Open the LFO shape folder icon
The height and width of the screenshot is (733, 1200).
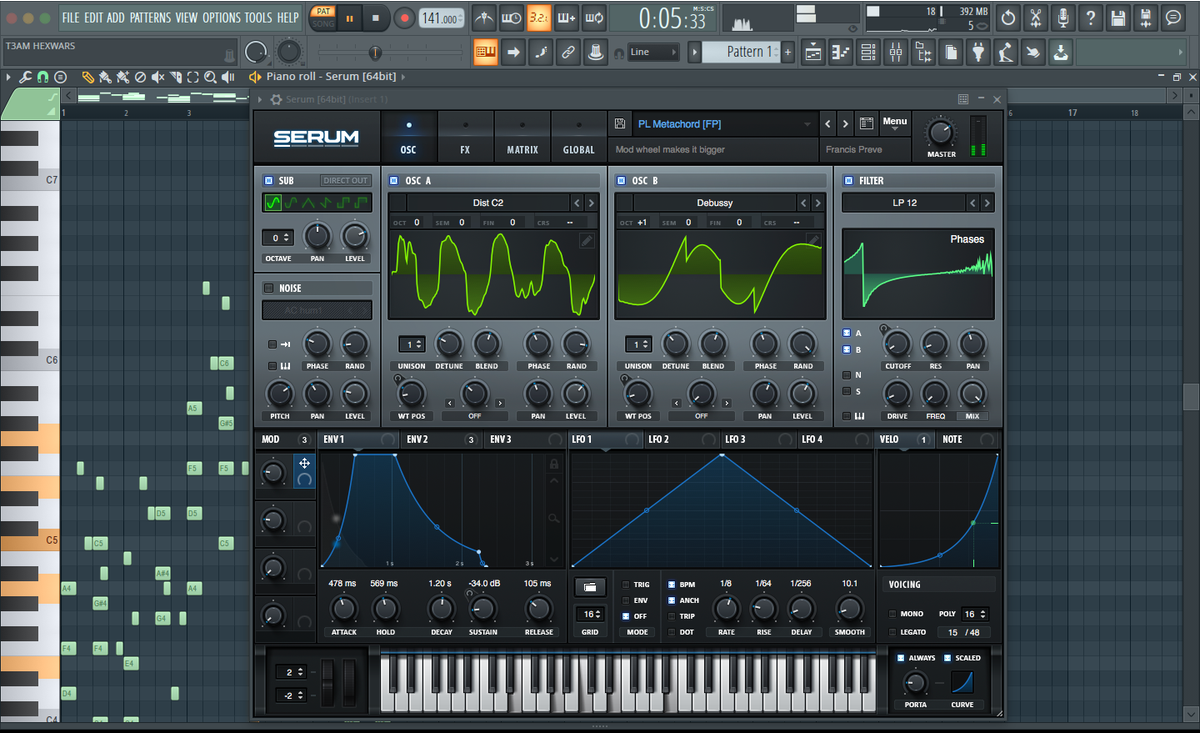coord(589,587)
